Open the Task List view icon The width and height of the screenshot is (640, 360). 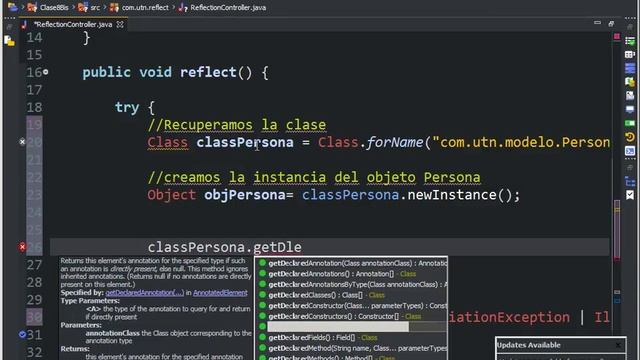tap(630, 41)
